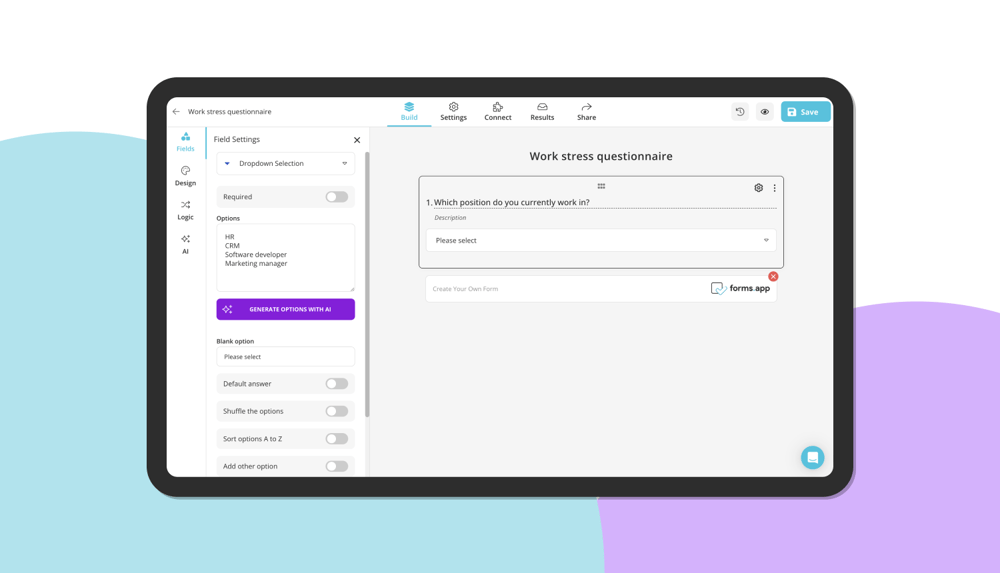The width and height of the screenshot is (1000, 573).
Task: Grab the question drag handle dots
Action: (601, 186)
